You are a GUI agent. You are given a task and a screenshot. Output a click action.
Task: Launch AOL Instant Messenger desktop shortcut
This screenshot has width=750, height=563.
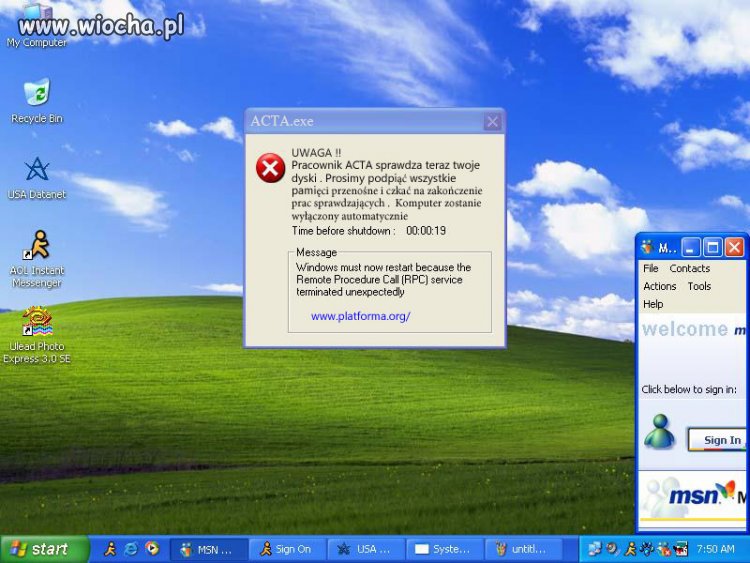coord(37,259)
